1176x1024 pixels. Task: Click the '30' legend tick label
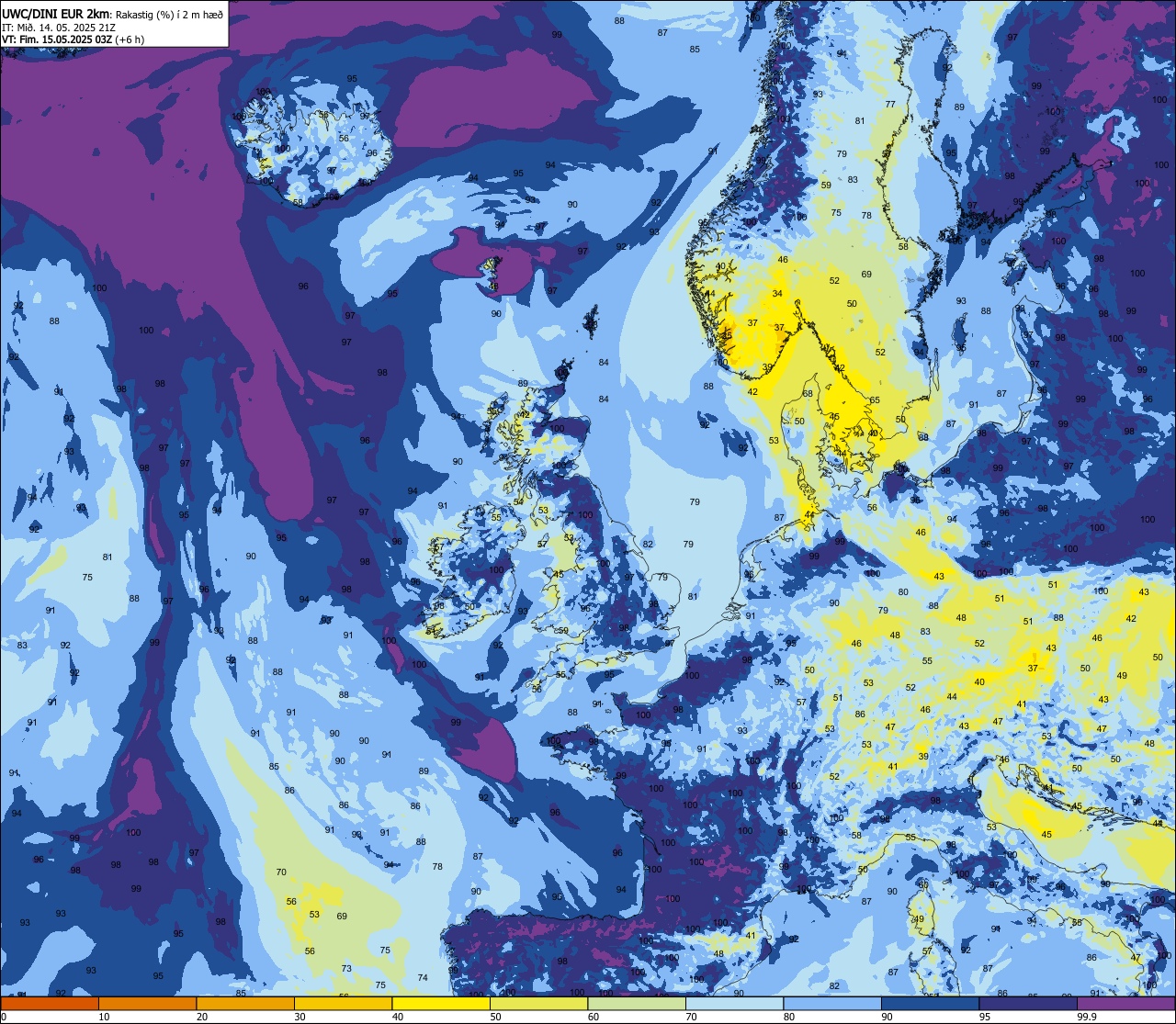[300, 1016]
